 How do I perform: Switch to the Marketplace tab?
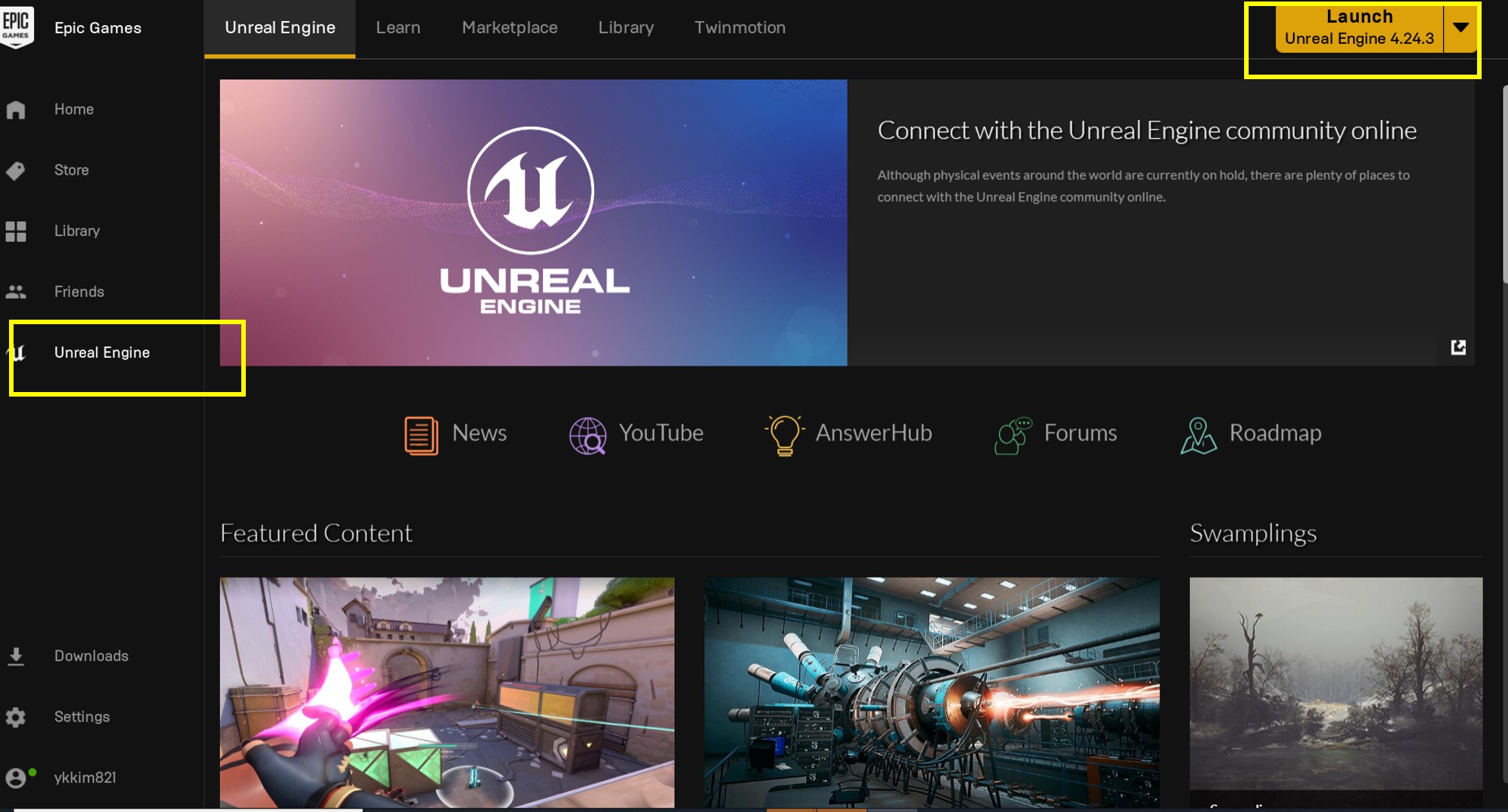click(510, 28)
